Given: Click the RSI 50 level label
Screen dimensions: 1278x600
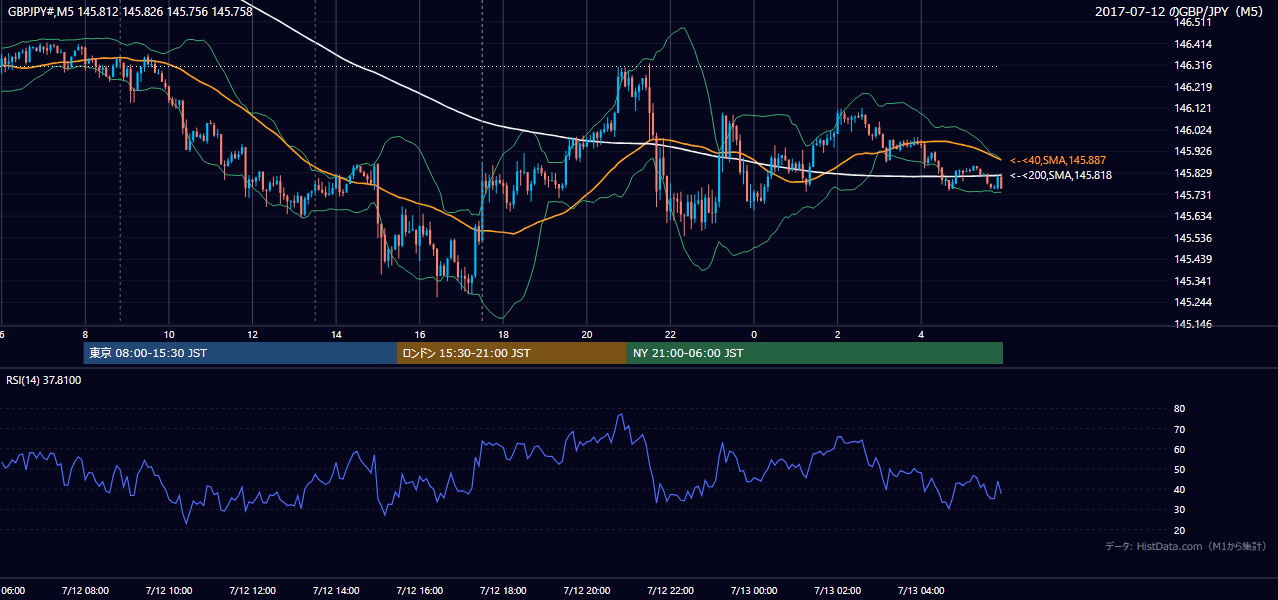Looking at the screenshot, I should point(1179,470).
